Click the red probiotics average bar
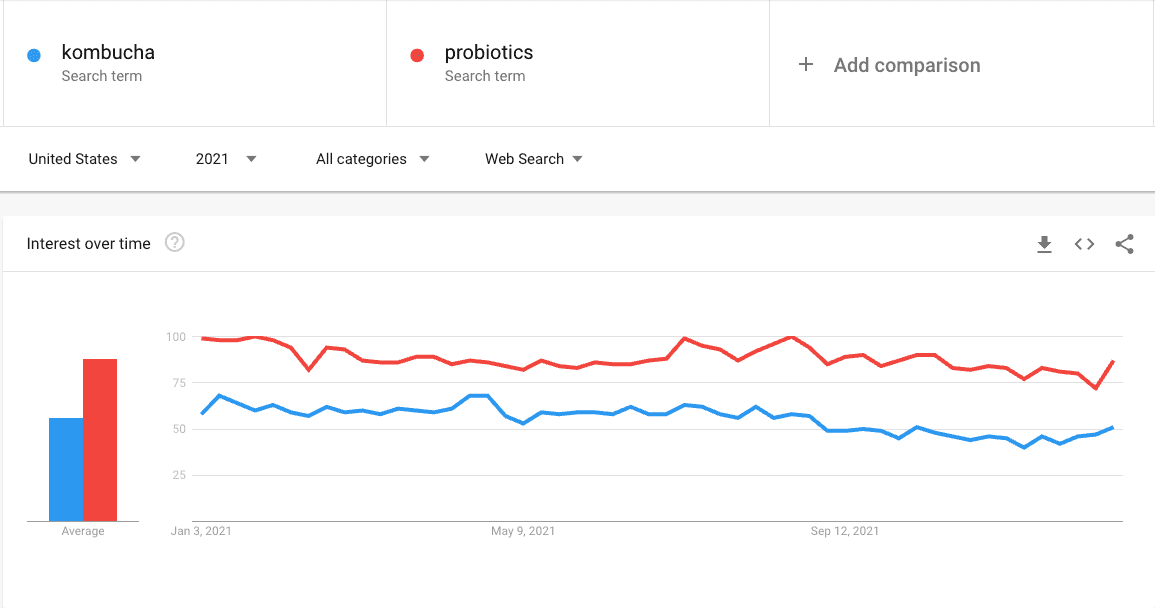The image size is (1155, 608). 100,440
